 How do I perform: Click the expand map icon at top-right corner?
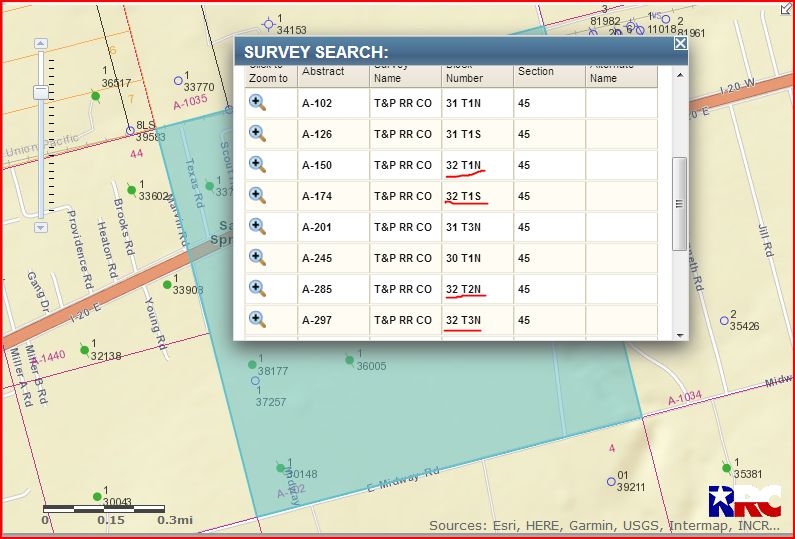point(786,9)
